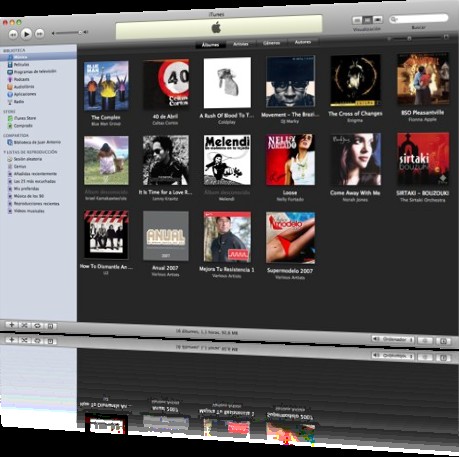
Task: Select the Come Away With Me album
Action: 355,159
